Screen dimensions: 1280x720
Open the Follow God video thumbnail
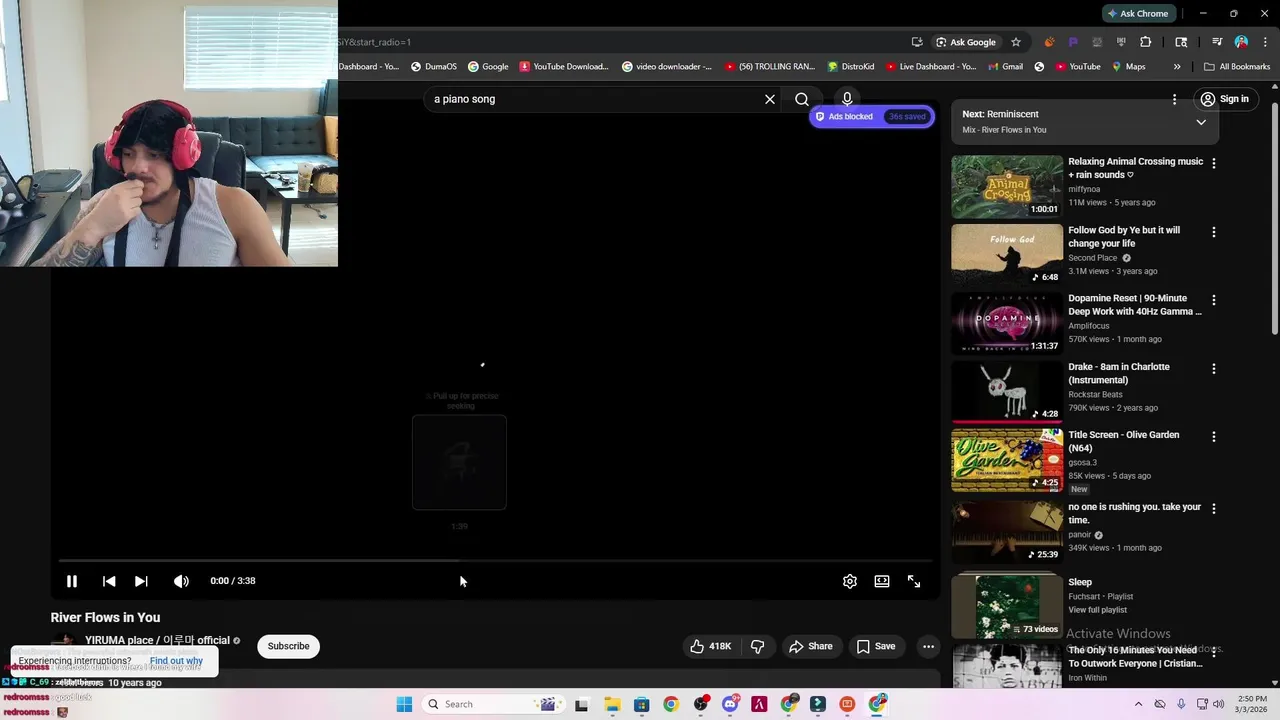pyautogui.click(x=1007, y=255)
